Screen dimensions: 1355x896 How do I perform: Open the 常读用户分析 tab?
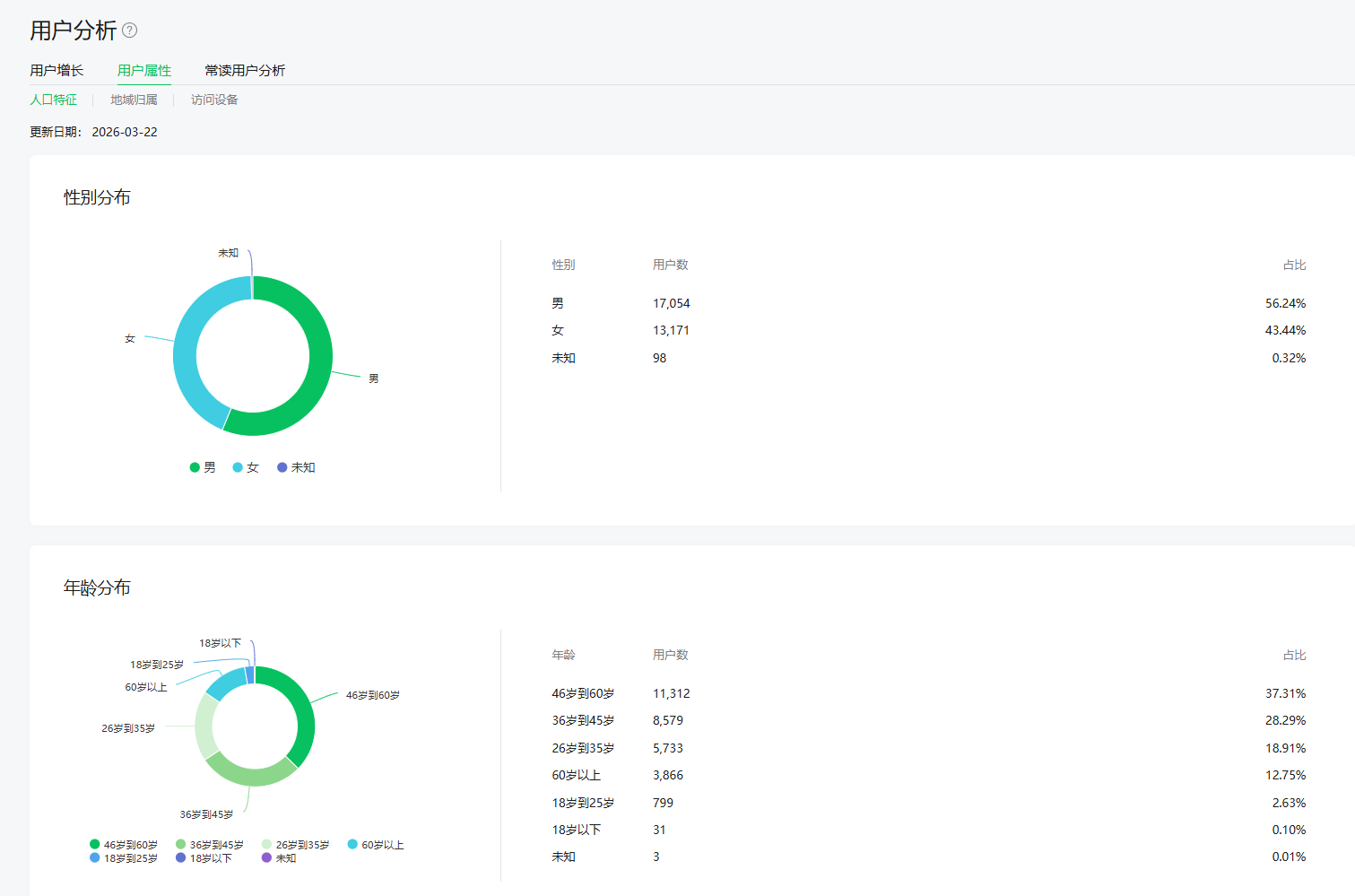(x=245, y=70)
